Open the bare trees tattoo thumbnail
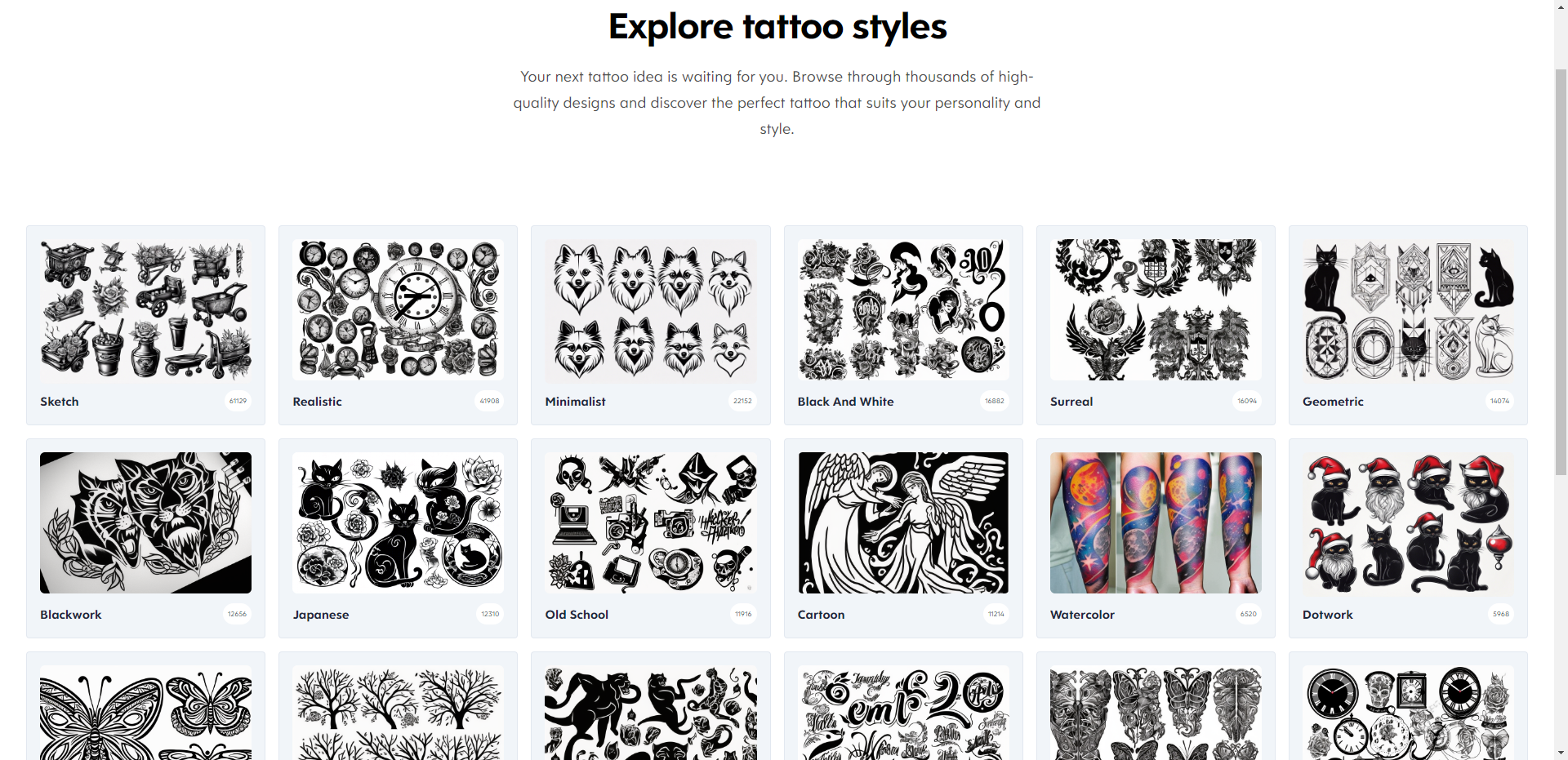Image resolution: width=1568 pixels, height=760 pixels. click(398, 713)
